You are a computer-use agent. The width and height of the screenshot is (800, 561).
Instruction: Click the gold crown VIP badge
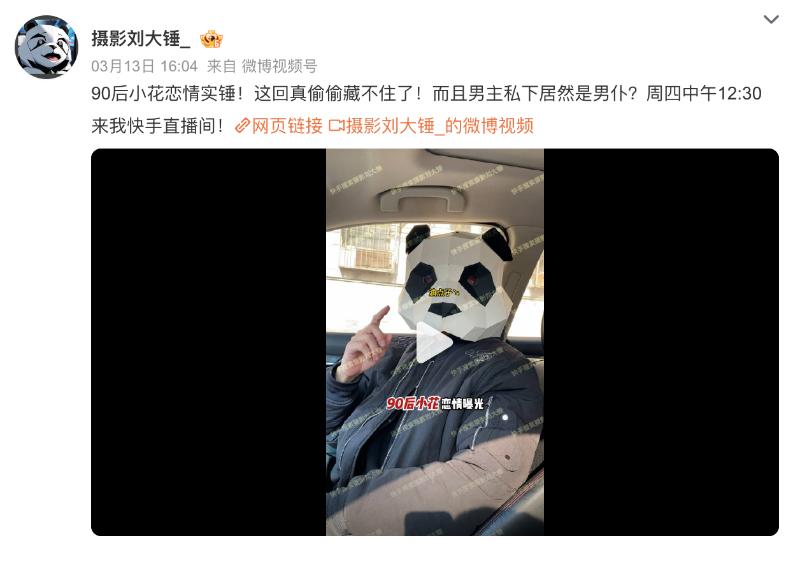[211, 39]
